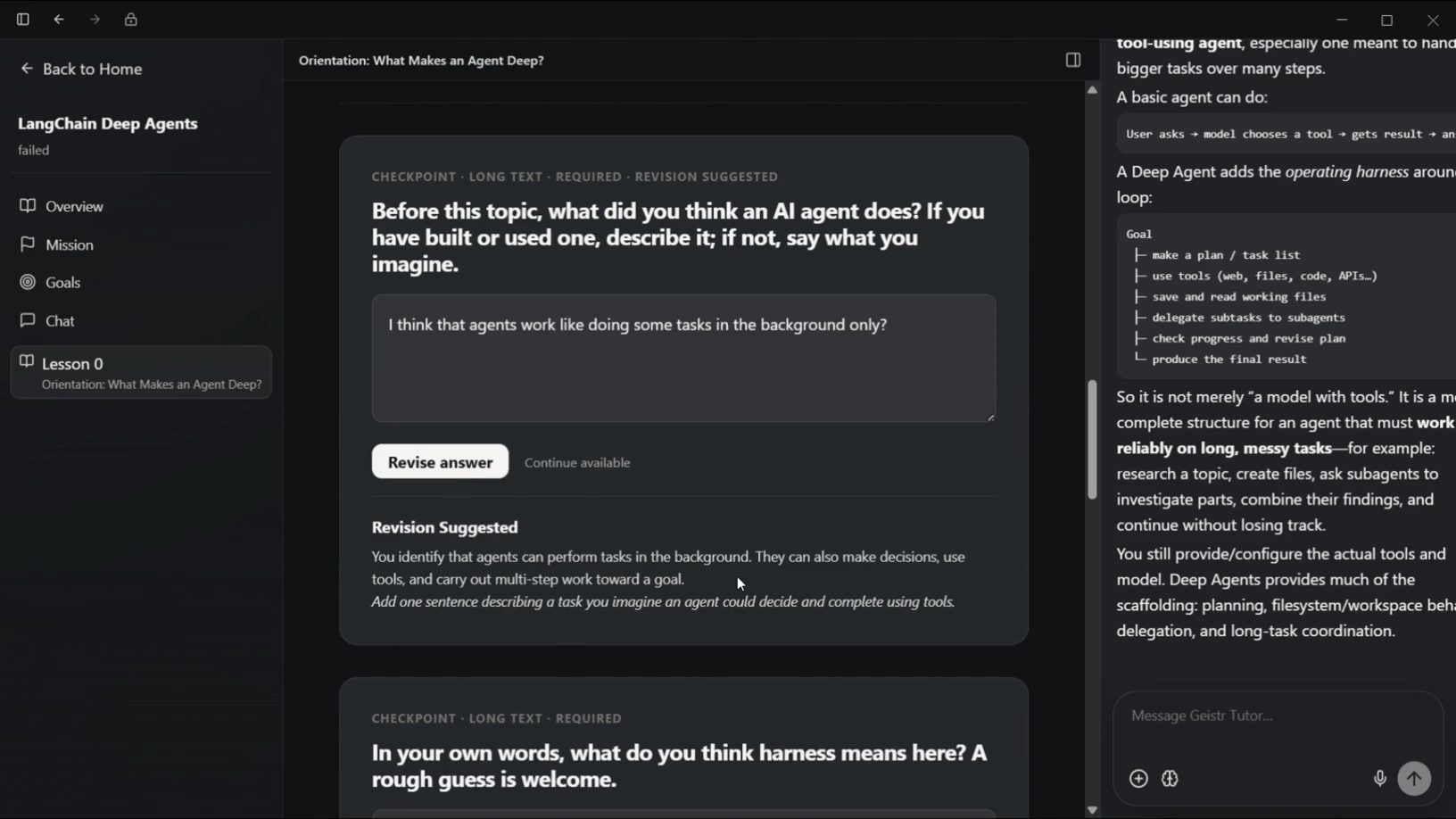Go forward with the forward arrow
The height and width of the screenshot is (819, 1456).
[95, 19]
